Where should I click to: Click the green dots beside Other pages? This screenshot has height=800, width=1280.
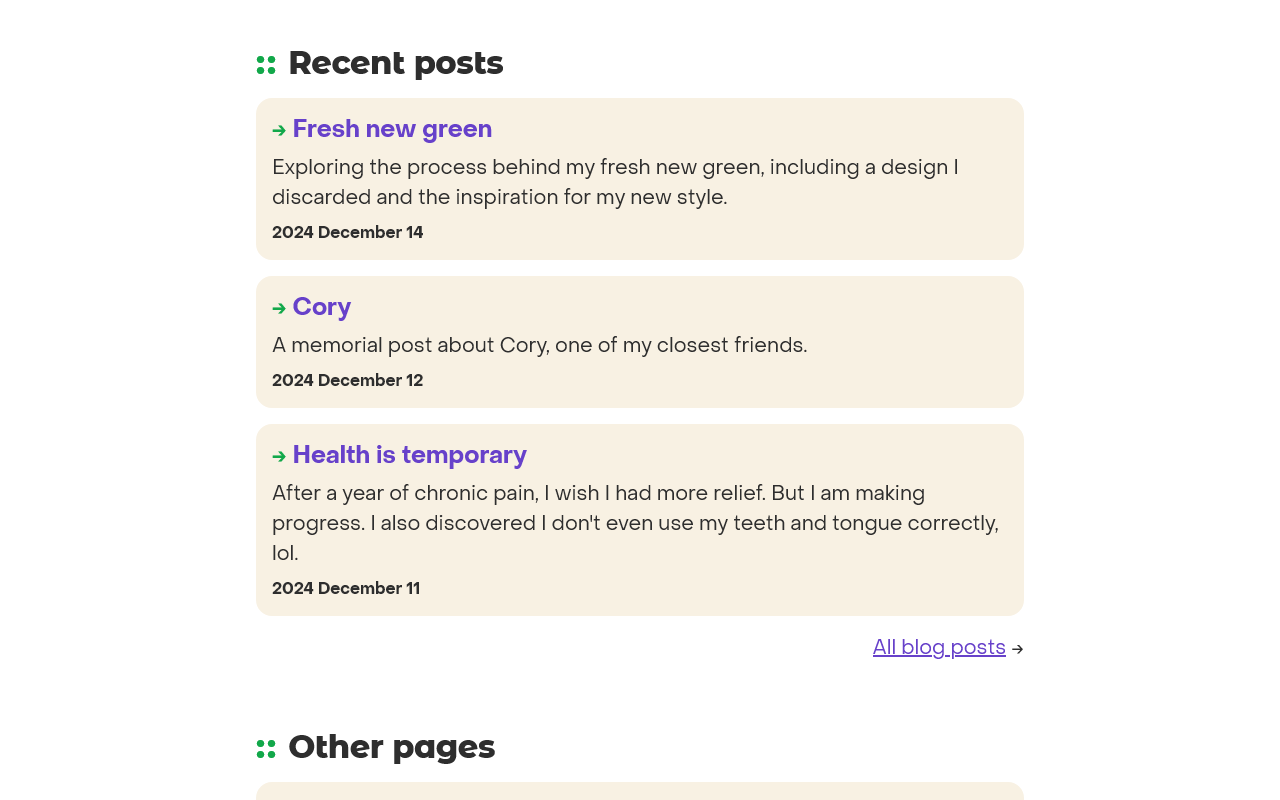point(266,749)
